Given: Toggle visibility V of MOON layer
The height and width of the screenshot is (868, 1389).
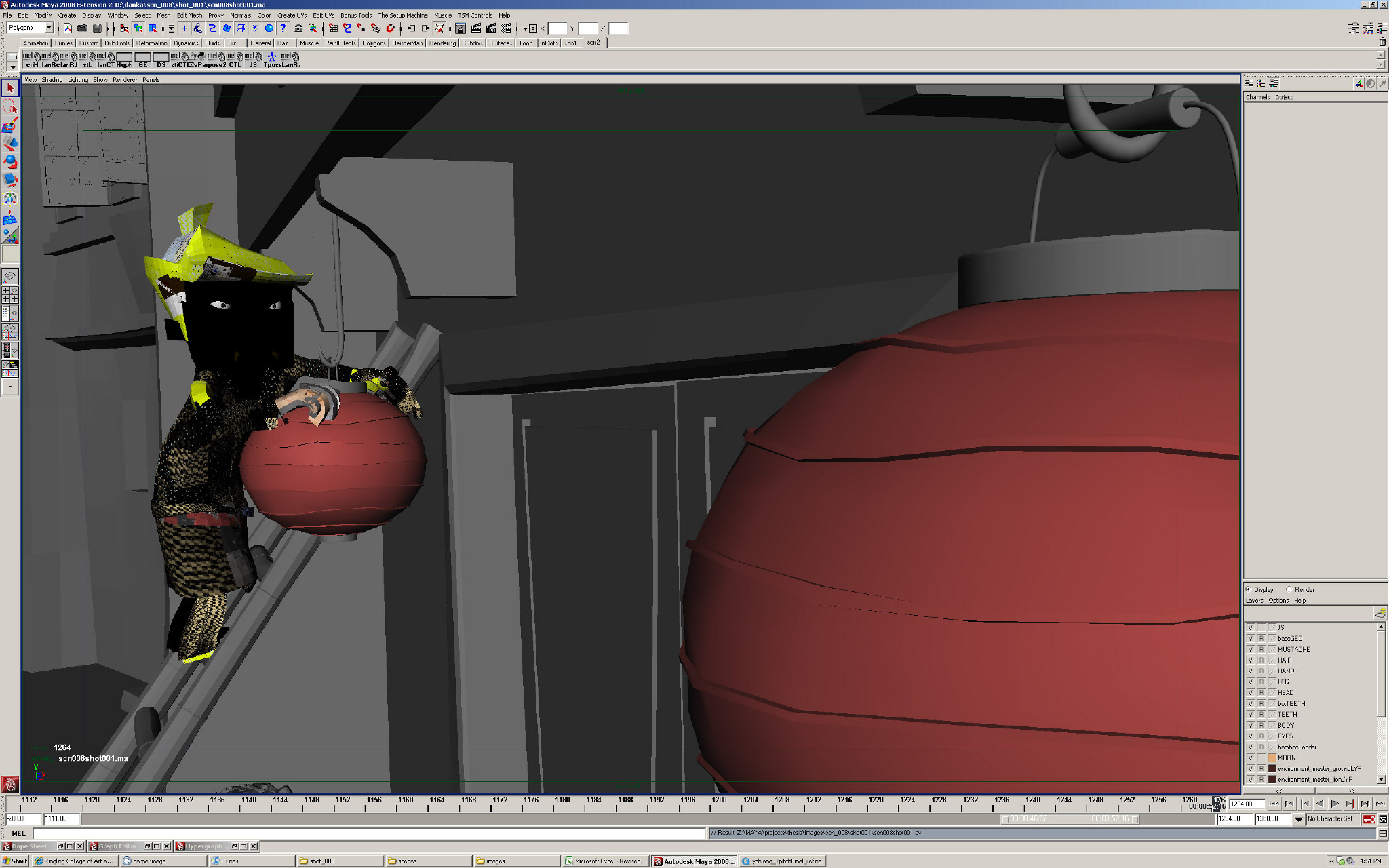Looking at the screenshot, I should [x=1251, y=757].
